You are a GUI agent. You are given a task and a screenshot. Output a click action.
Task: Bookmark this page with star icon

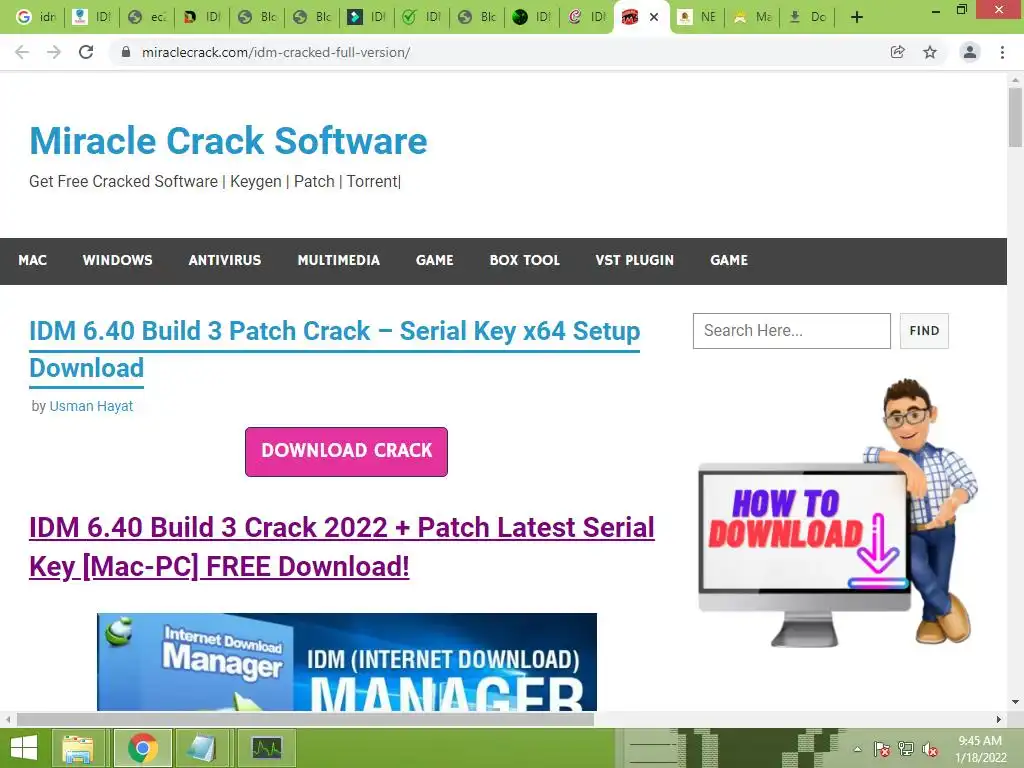tap(930, 52)
